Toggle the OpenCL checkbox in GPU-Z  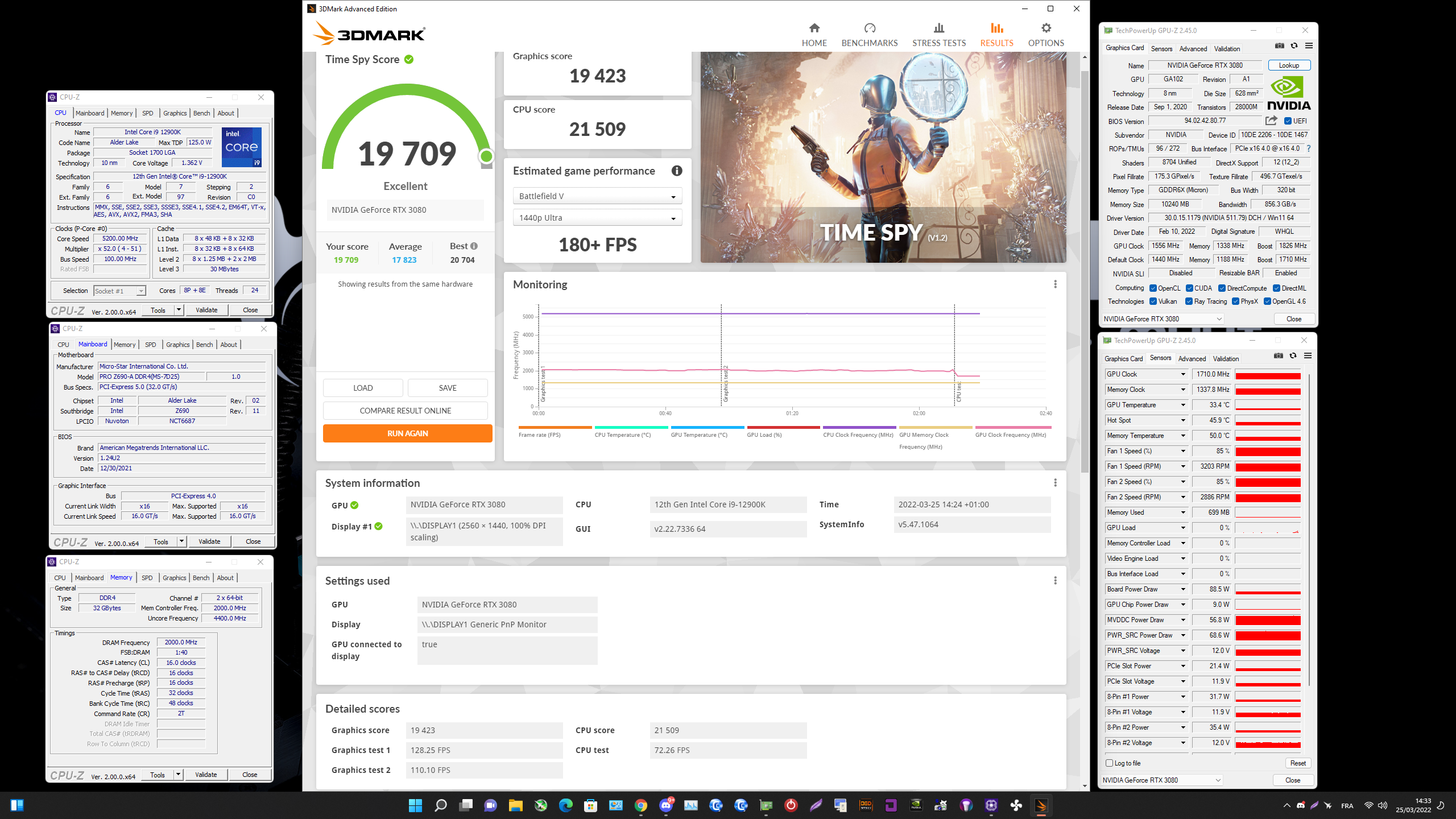pyautogui.click(x=1153, y=288)
